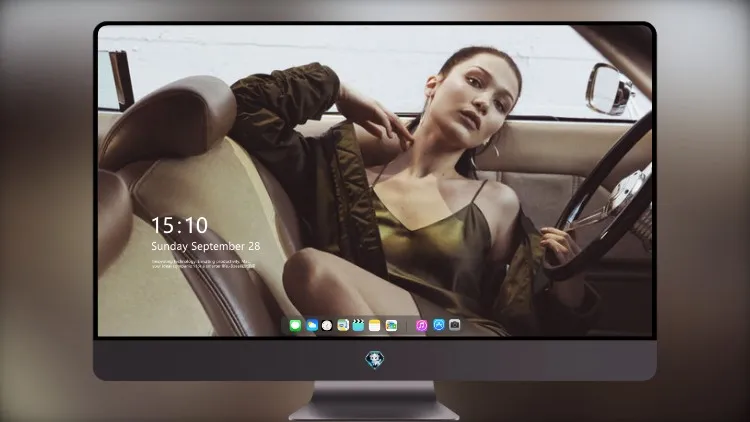750x422 pixels.
Task: Open the Clock app in dock
Action: click(327, 326)
